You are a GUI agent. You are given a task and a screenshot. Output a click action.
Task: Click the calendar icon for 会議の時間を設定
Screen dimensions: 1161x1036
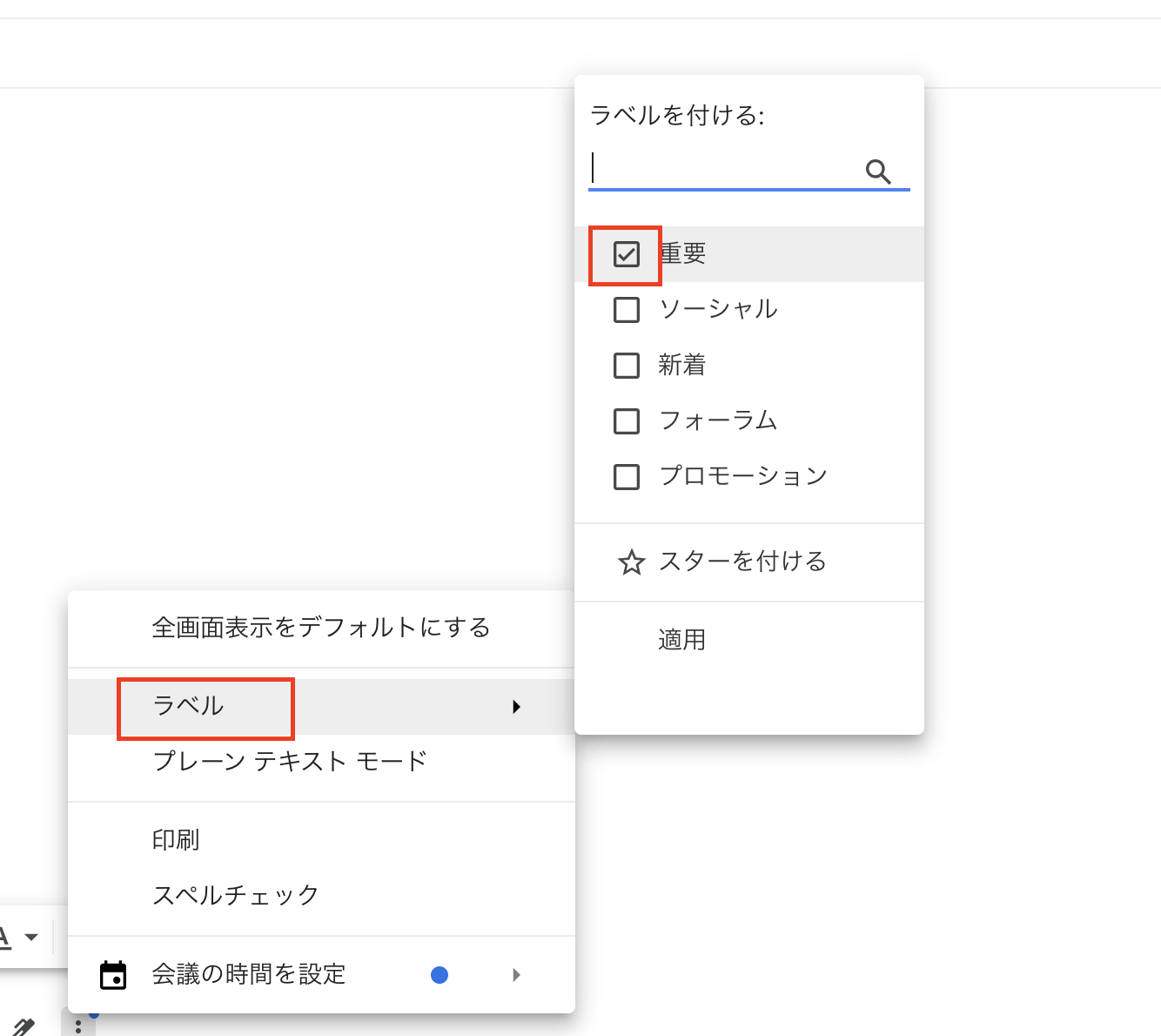tap(113, 975)
